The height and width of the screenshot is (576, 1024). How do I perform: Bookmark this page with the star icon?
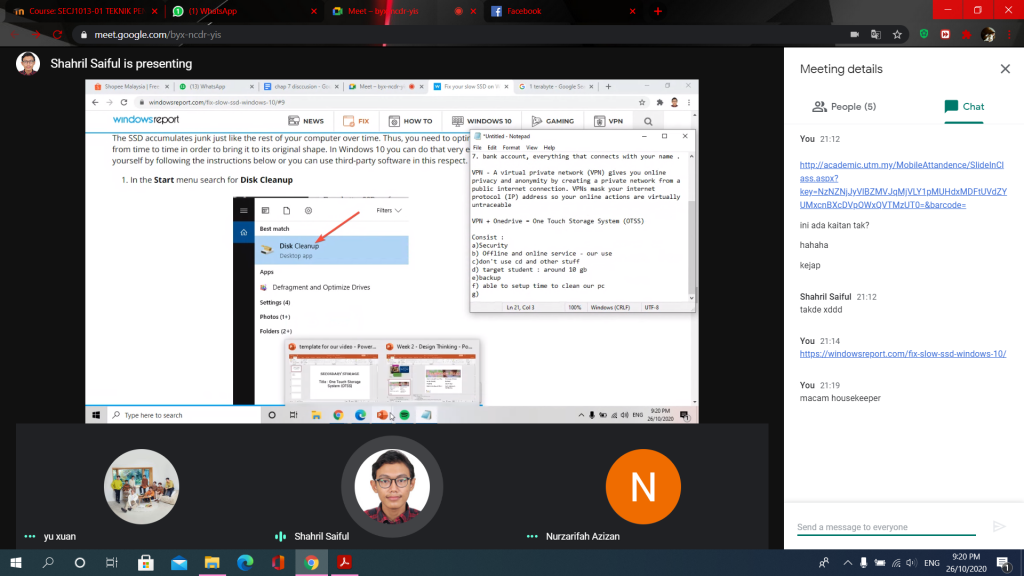(897, 34)
